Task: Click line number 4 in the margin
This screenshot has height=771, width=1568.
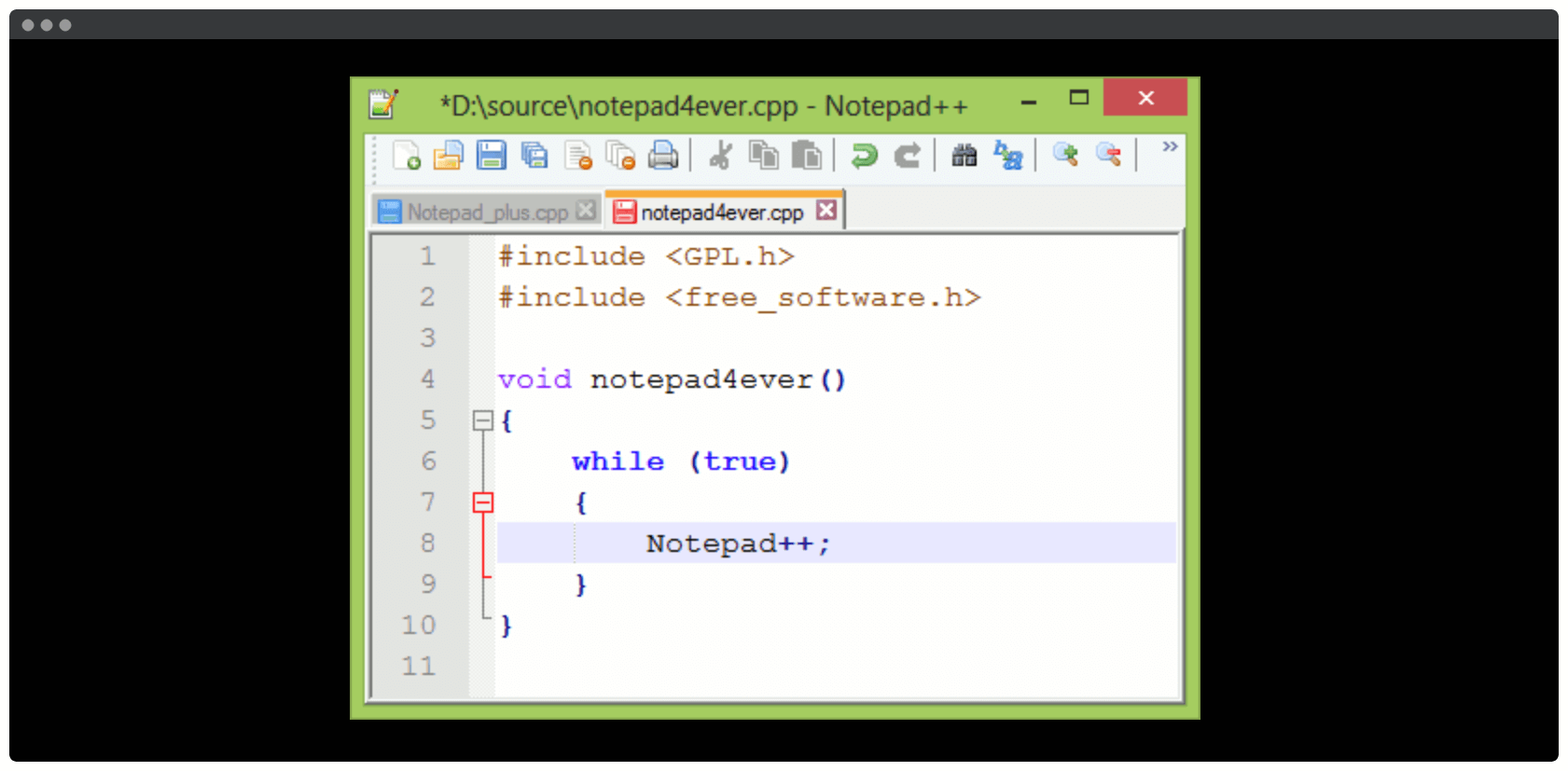Action: pyautogui.click(x=427, y=379)
